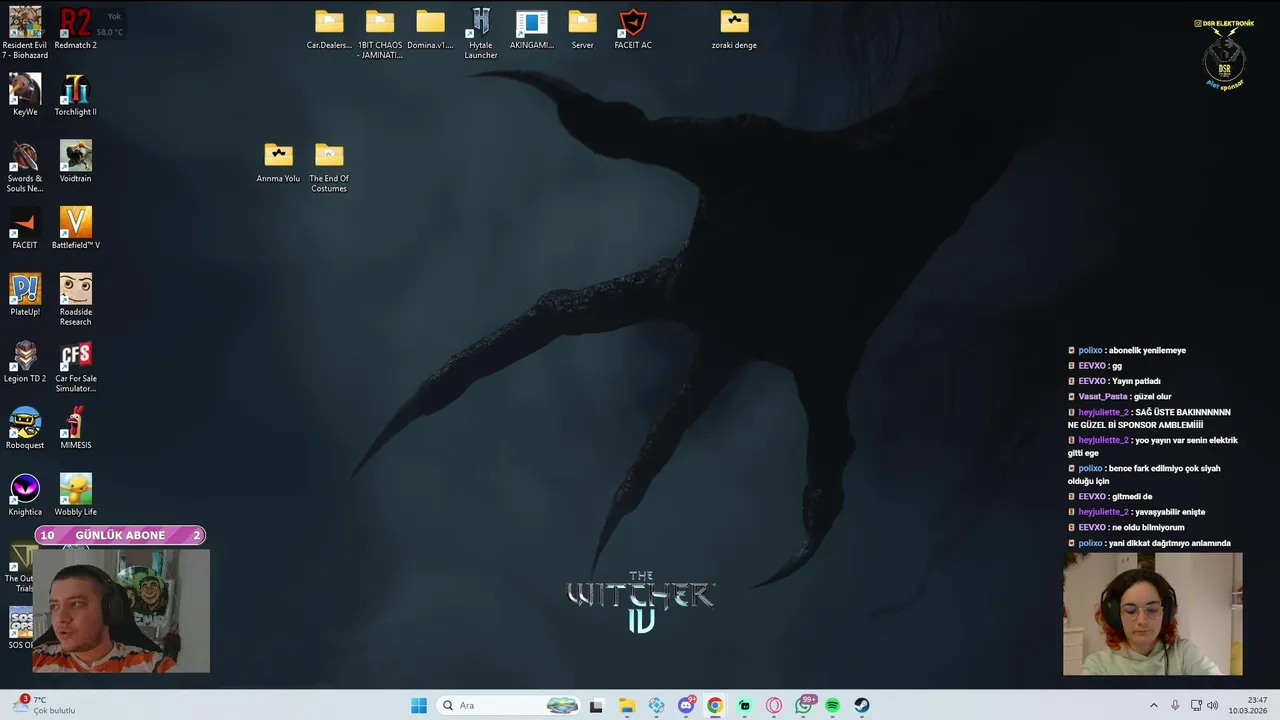
Task: Open Knightica desktop shortcut
Action: click(x=25, y=495)
